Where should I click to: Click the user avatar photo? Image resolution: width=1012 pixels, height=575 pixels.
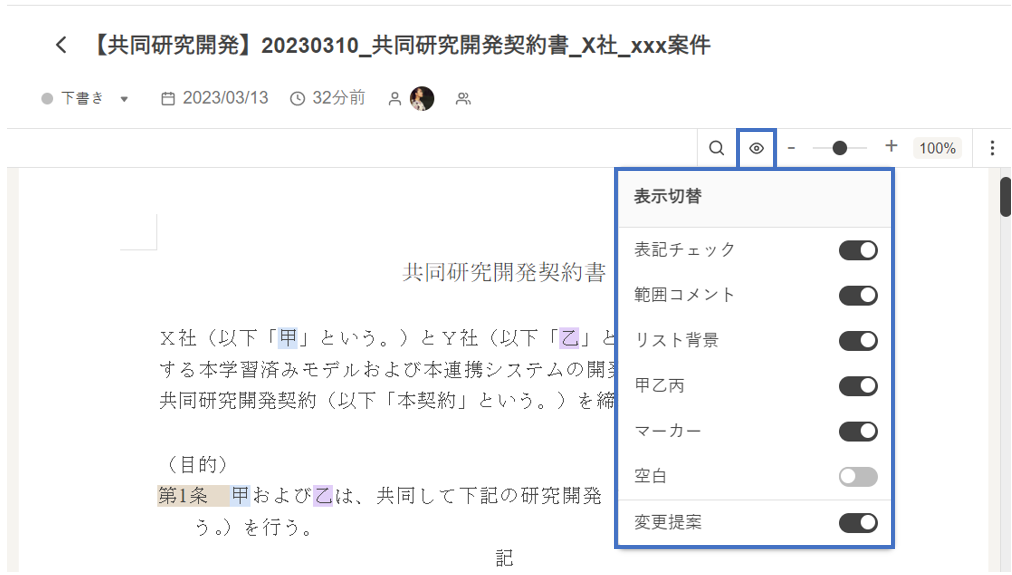422,98
